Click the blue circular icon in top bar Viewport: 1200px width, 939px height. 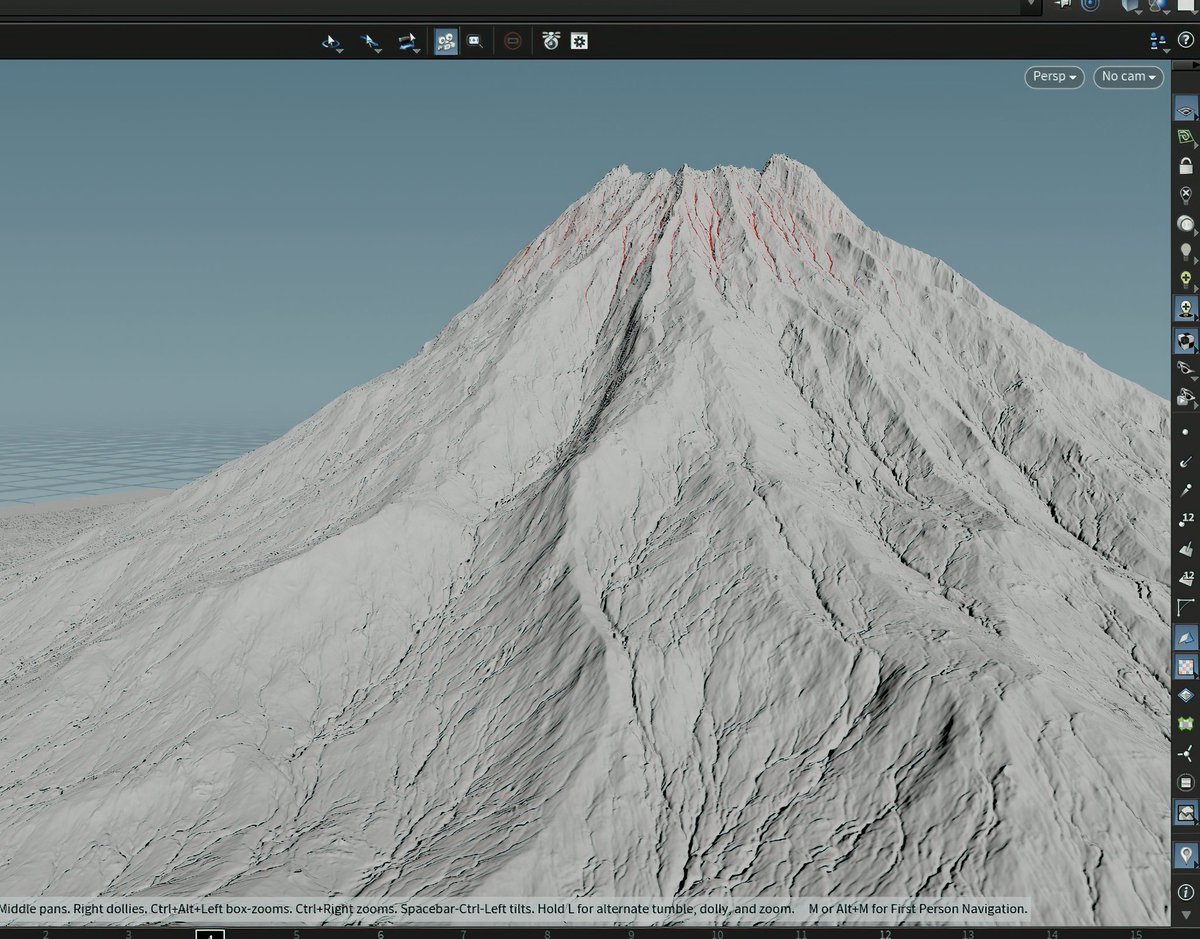coord(1089,5)
